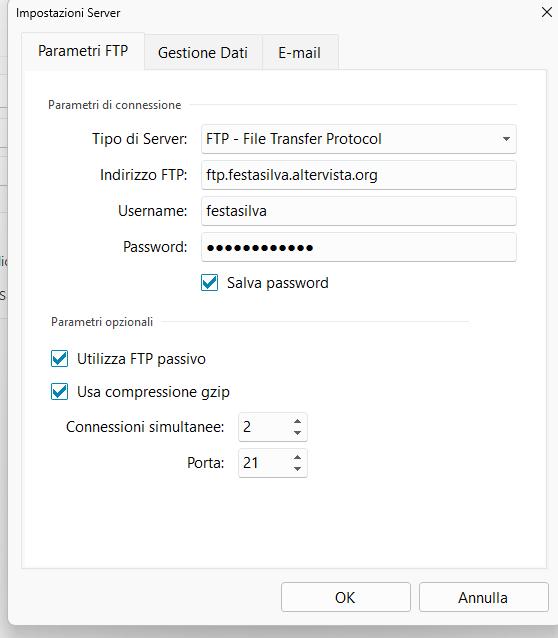Switch to the Gestione Dati tab
The width and height of the screenshot is (558, 638).
(203, 52)
